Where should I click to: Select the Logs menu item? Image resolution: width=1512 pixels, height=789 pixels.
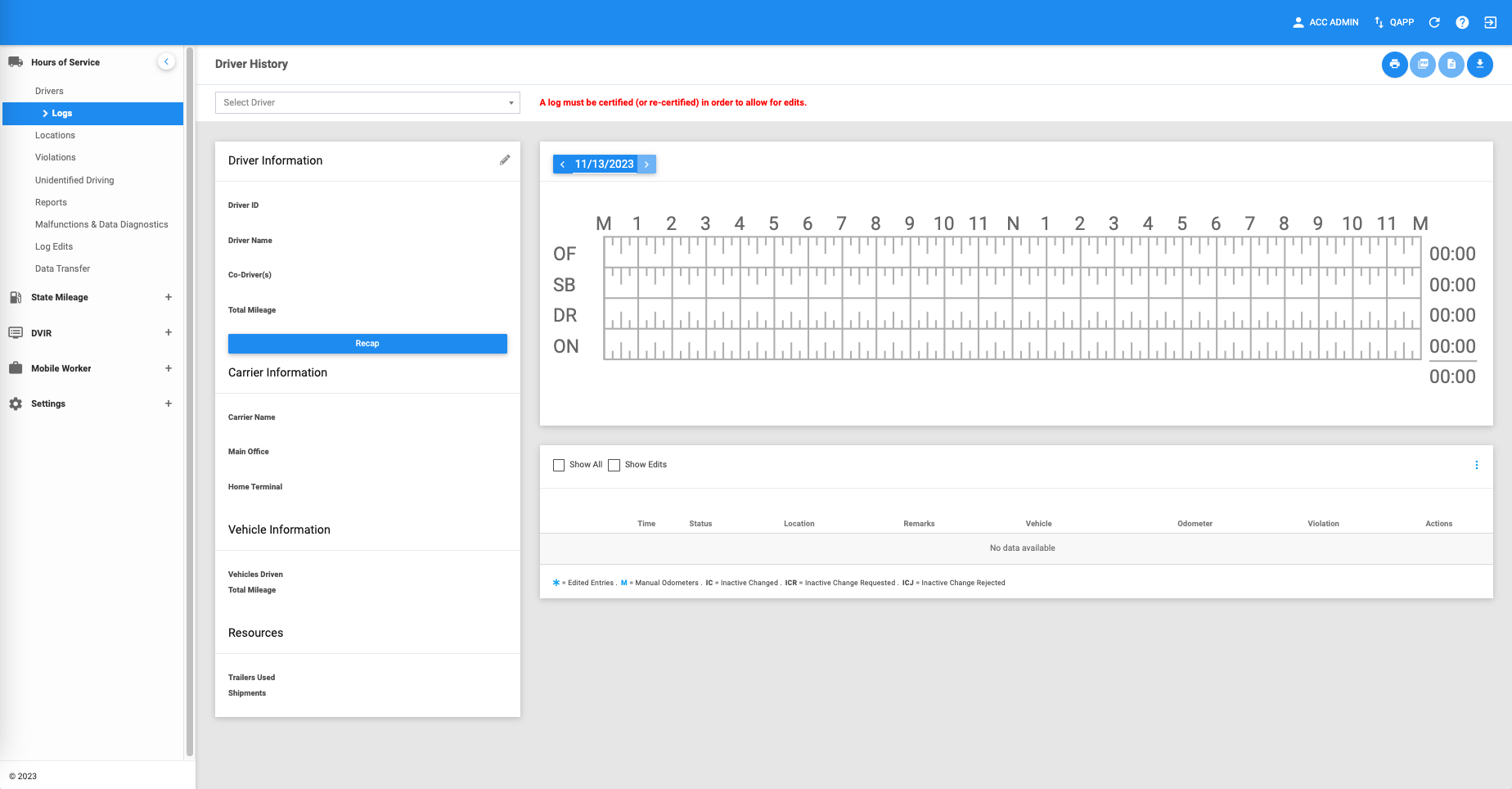(92, 114)
